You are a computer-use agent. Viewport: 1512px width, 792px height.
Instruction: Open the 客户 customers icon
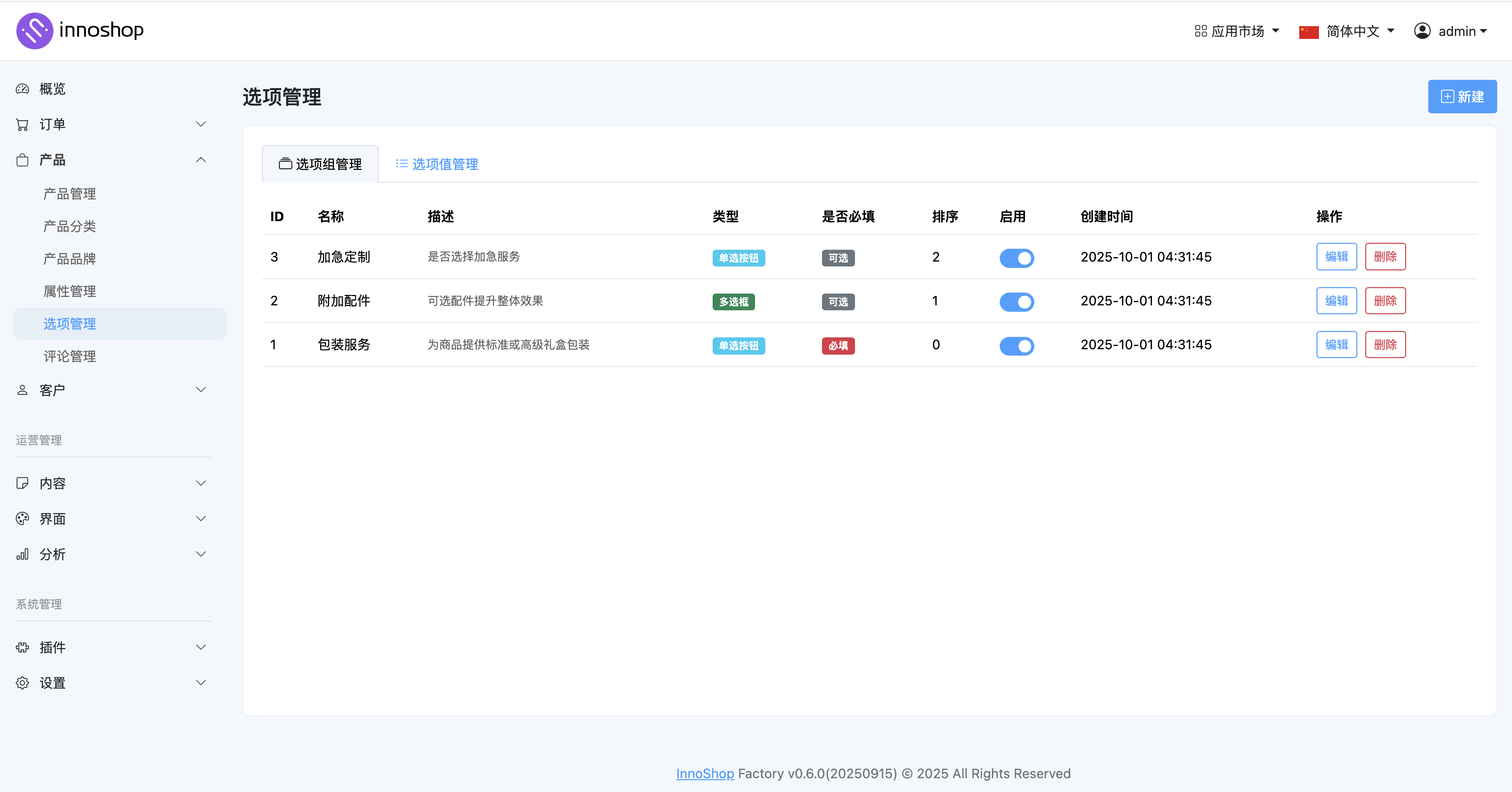click(22, 389)
